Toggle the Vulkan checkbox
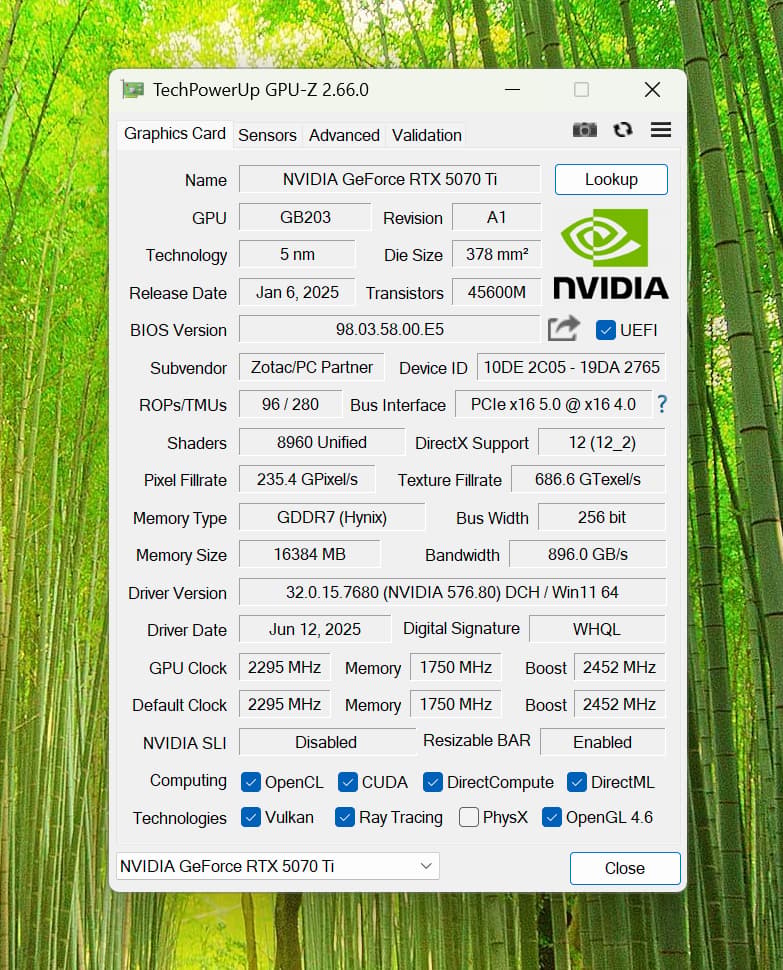The image size is (783, 970). pos(250,817)
